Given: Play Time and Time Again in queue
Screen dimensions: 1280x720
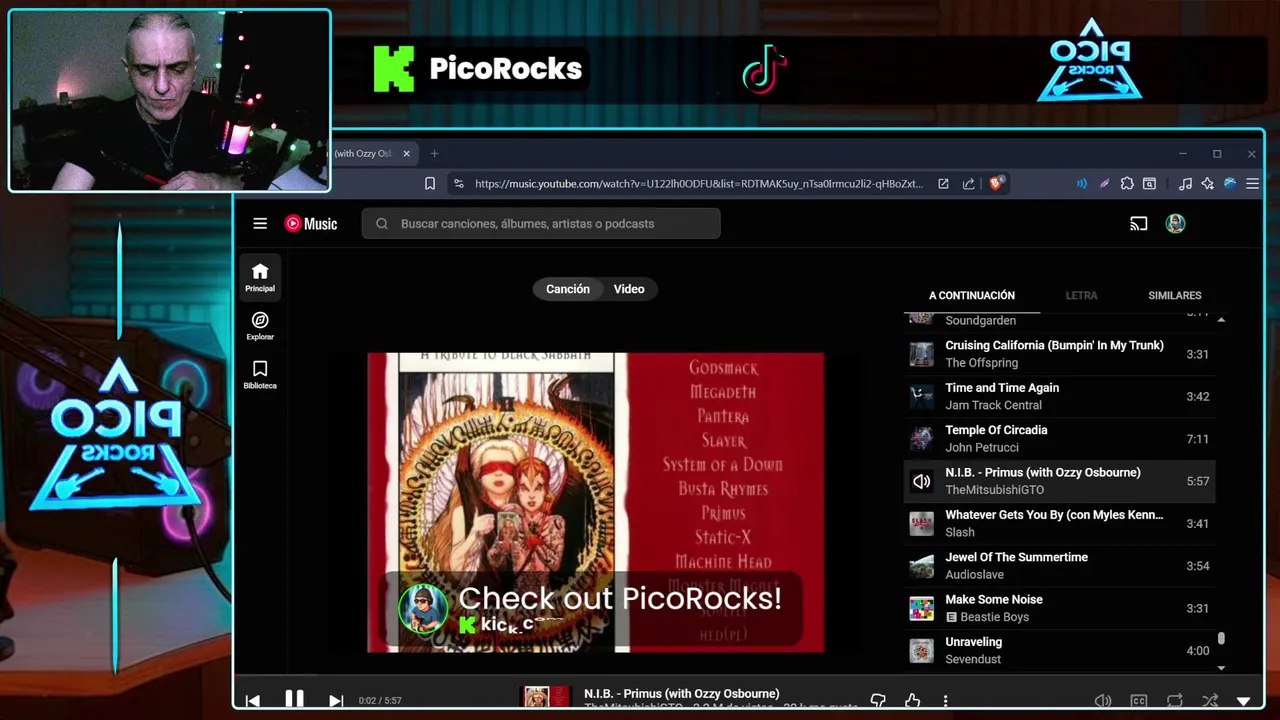Looking at the screenshot, I should tap(1060, 396).
